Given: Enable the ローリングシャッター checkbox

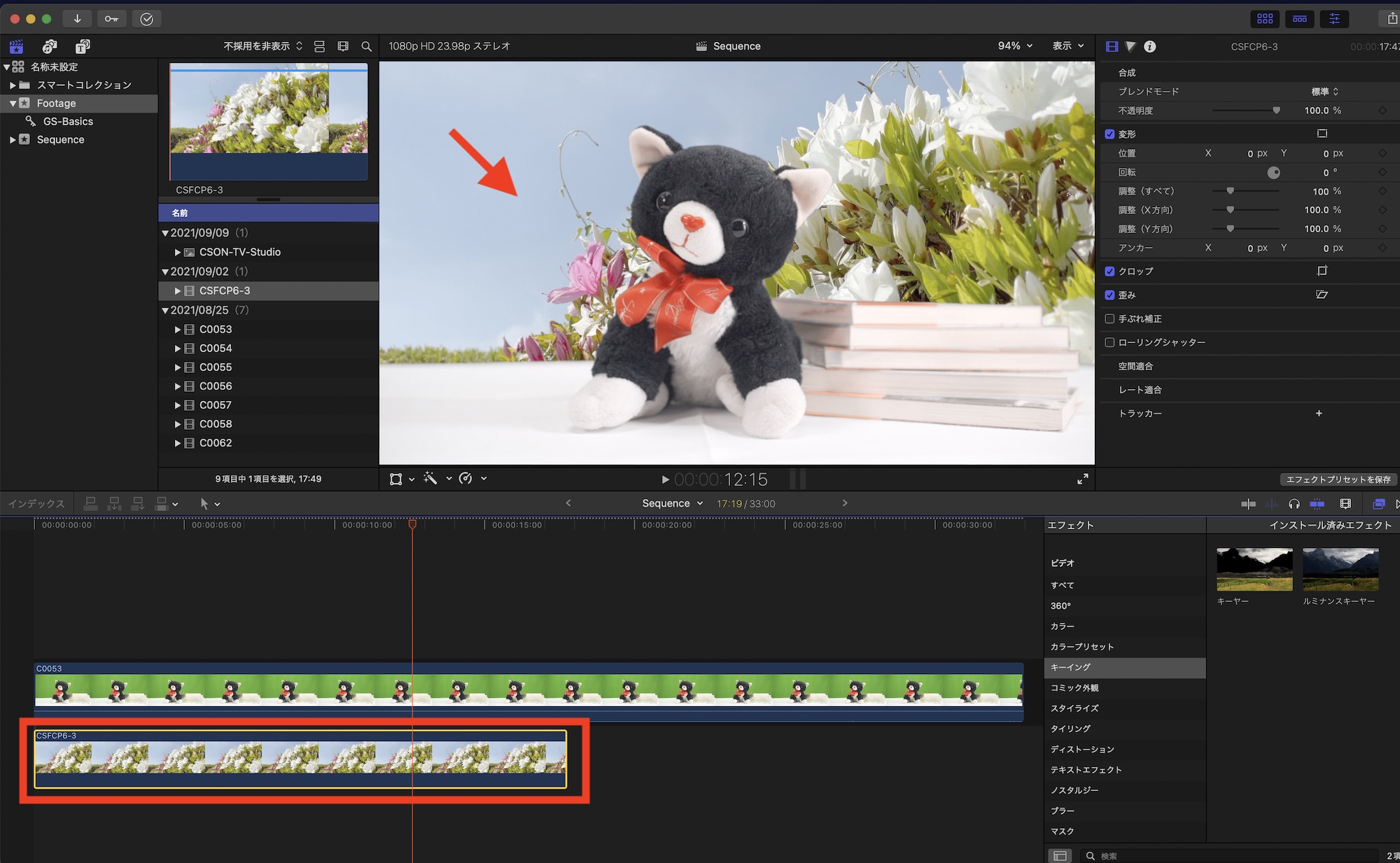Looking at the screenshot, I should (1109, 342).
